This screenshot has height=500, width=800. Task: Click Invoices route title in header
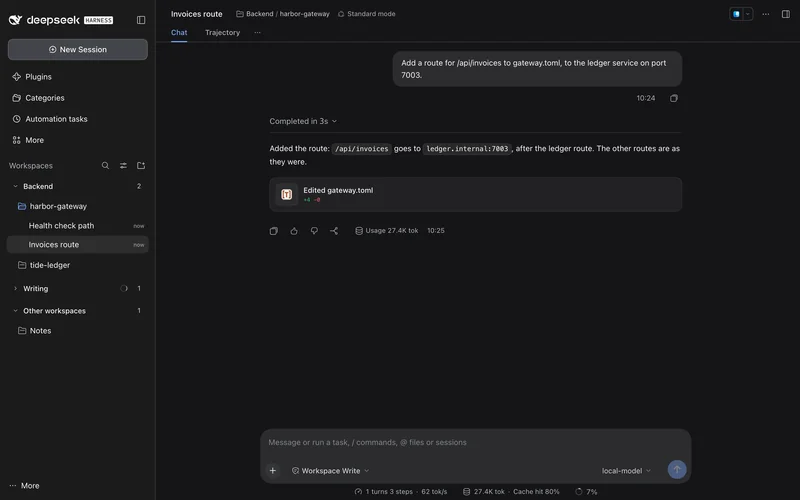tap(196, 14)
